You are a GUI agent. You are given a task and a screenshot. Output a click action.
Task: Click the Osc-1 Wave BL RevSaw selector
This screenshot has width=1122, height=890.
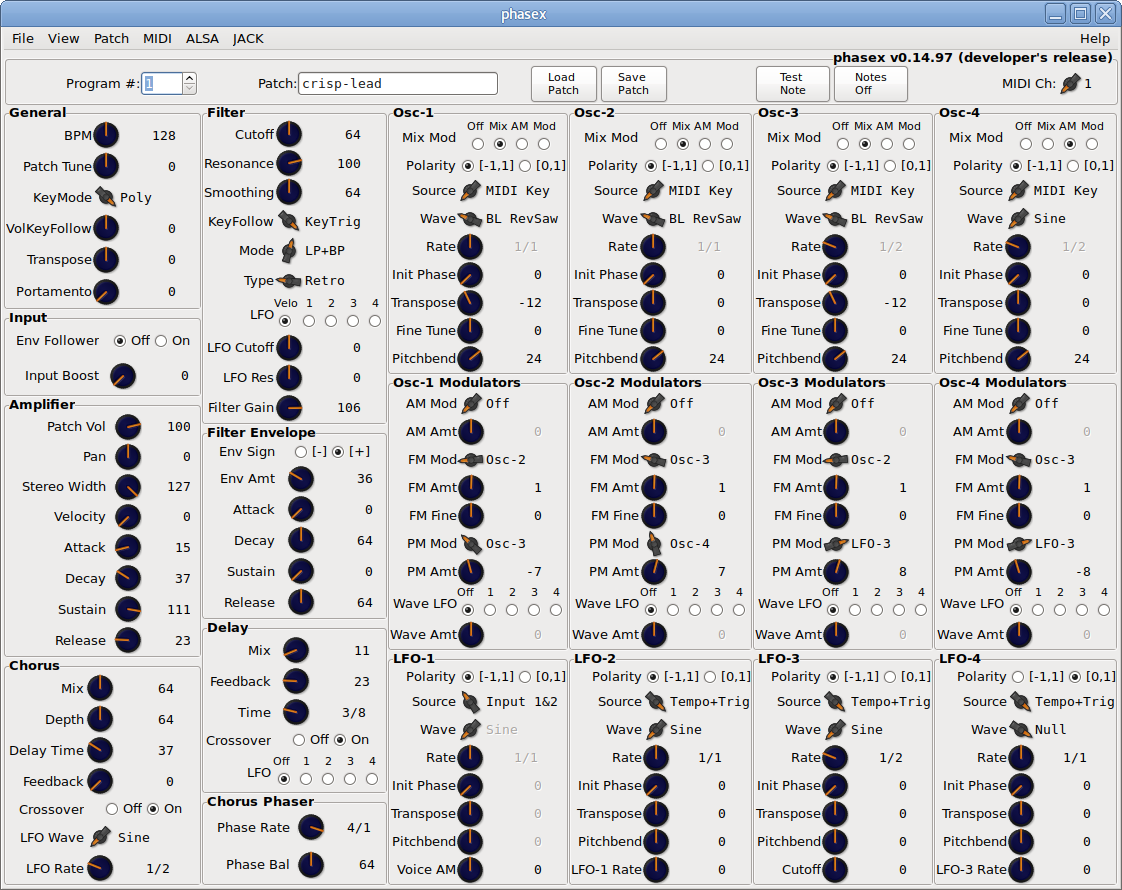470,218
